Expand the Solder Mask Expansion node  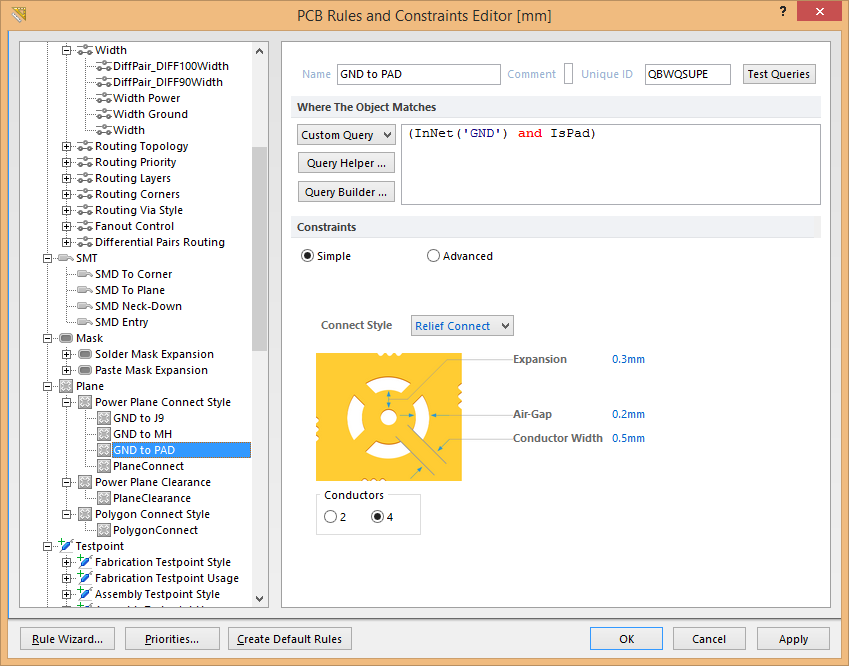pyautogui.click(x=66, y=354)
